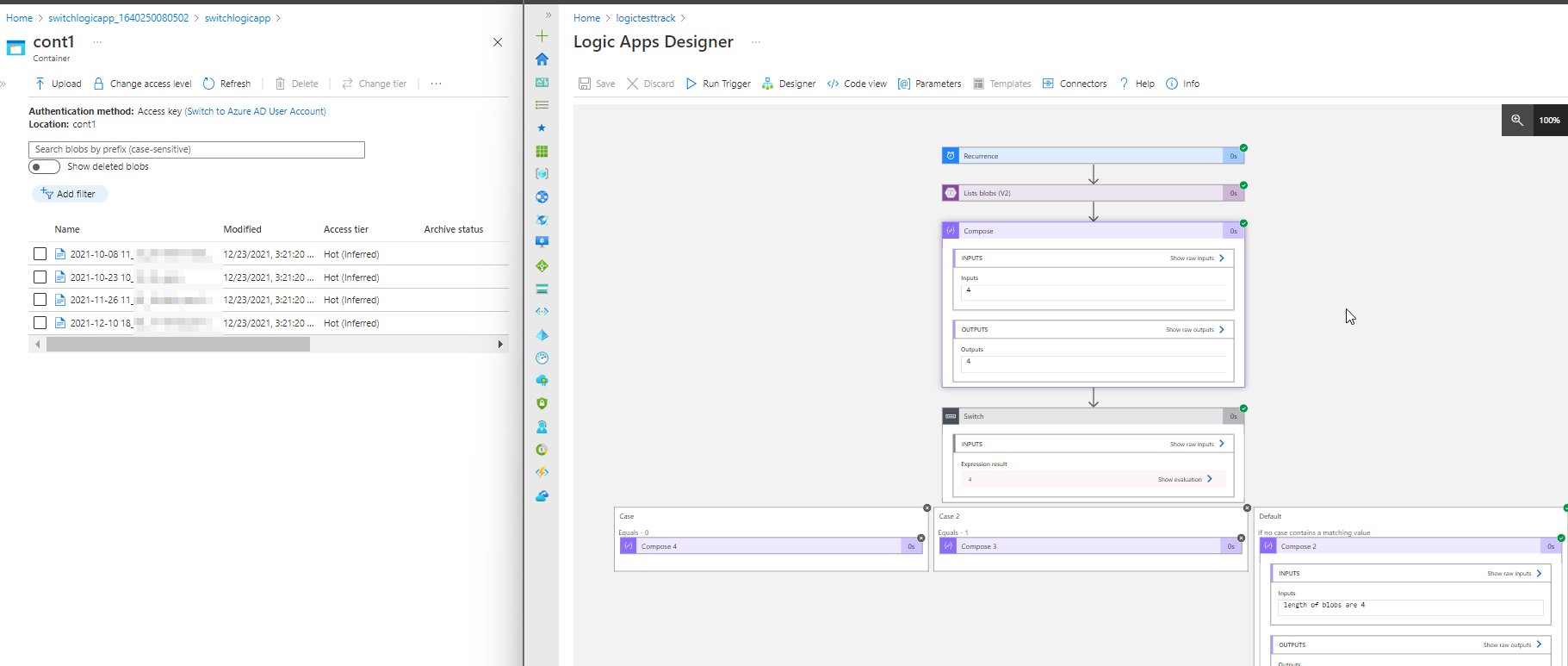Show raw outputs of Compose action
The image size is (1568, 666).
[x=1194, y=330]
